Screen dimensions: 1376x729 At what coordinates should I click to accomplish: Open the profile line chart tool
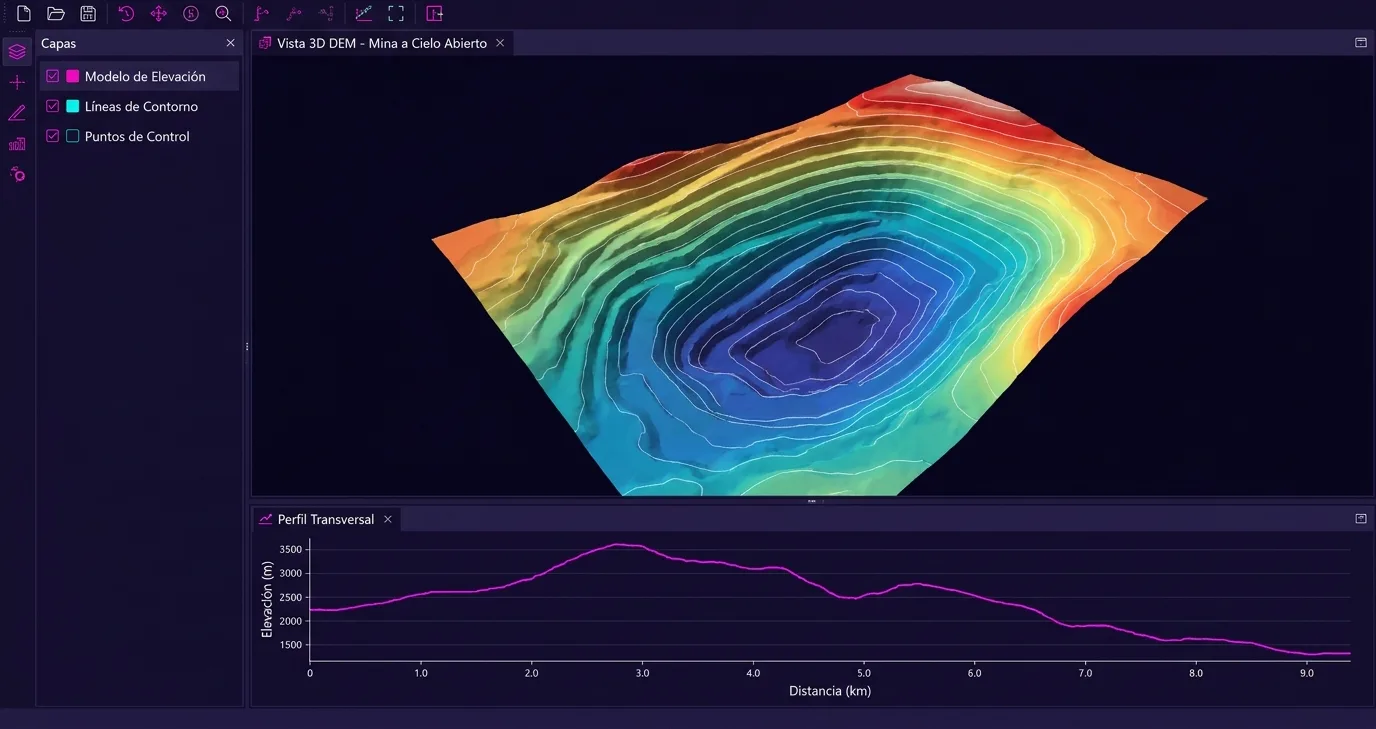[364, 14]
